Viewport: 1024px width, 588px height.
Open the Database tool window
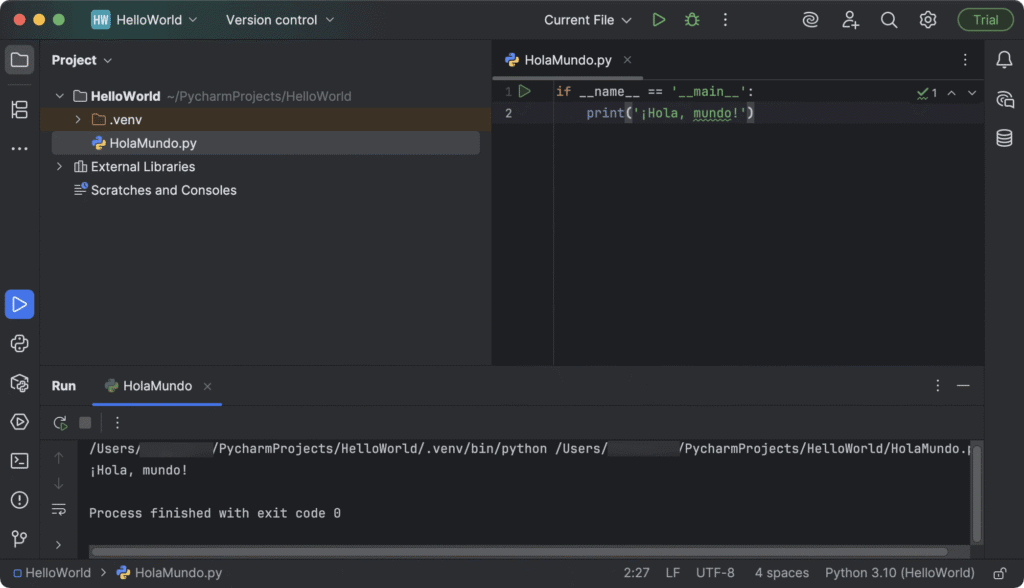point(1004,138)
